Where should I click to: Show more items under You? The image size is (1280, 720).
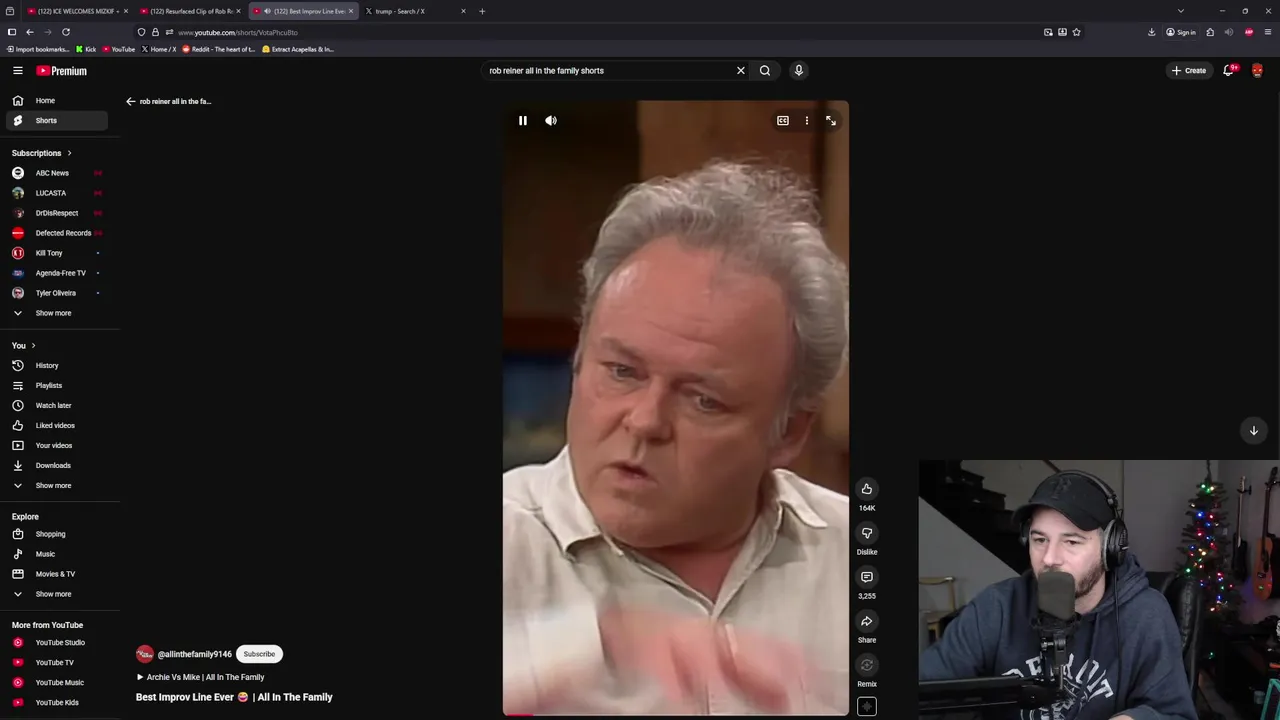click(x=56, y=485)
